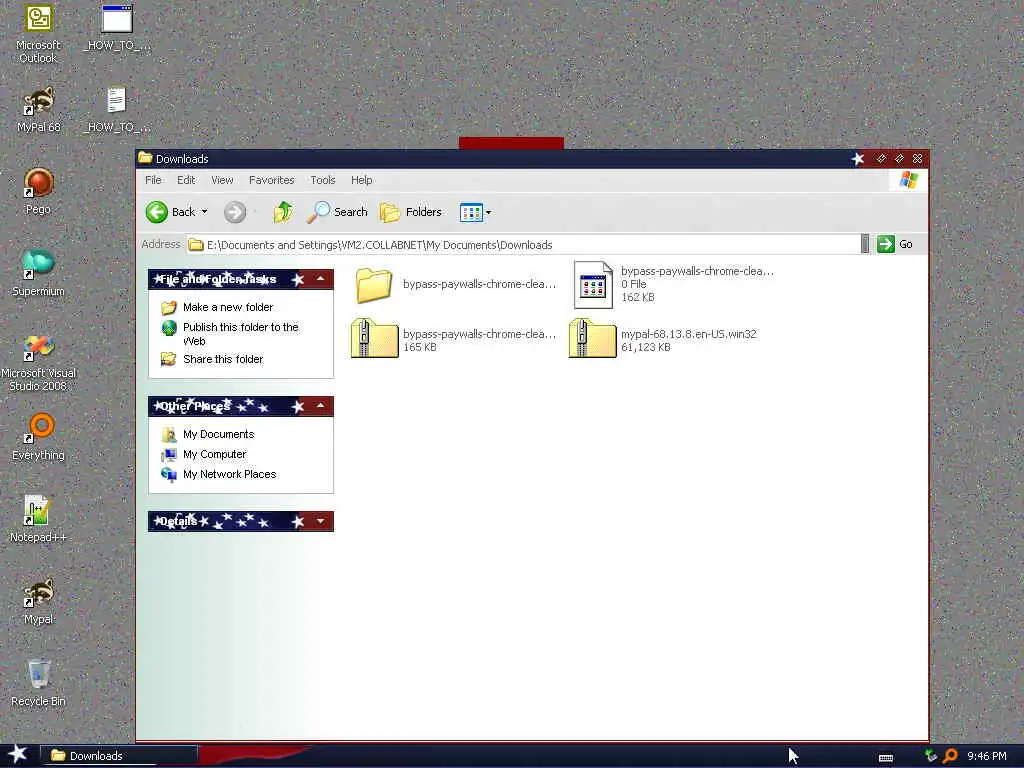1024x768 pixels.
Task: Open the Notepad++ desktop shortcut
Action: click(x=38, y=519)
